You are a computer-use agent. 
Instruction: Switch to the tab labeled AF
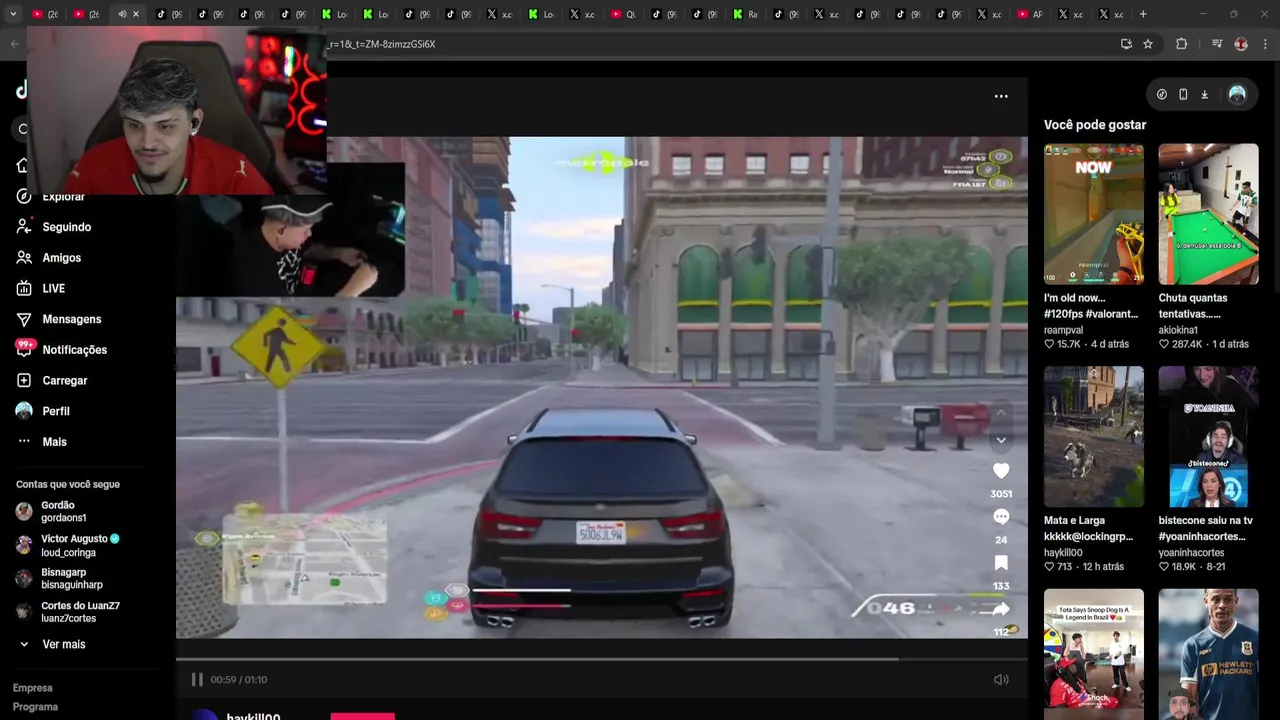[1030, 14]
